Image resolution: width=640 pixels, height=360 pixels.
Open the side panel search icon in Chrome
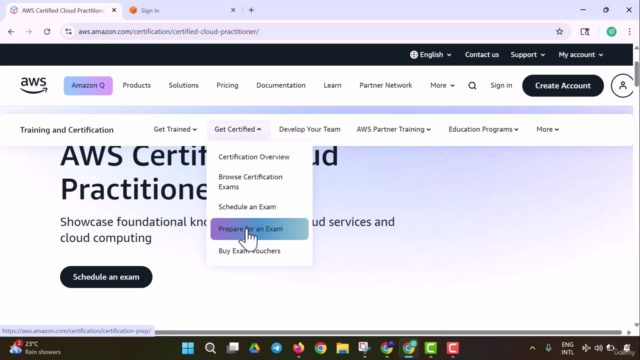pos(584,31)
